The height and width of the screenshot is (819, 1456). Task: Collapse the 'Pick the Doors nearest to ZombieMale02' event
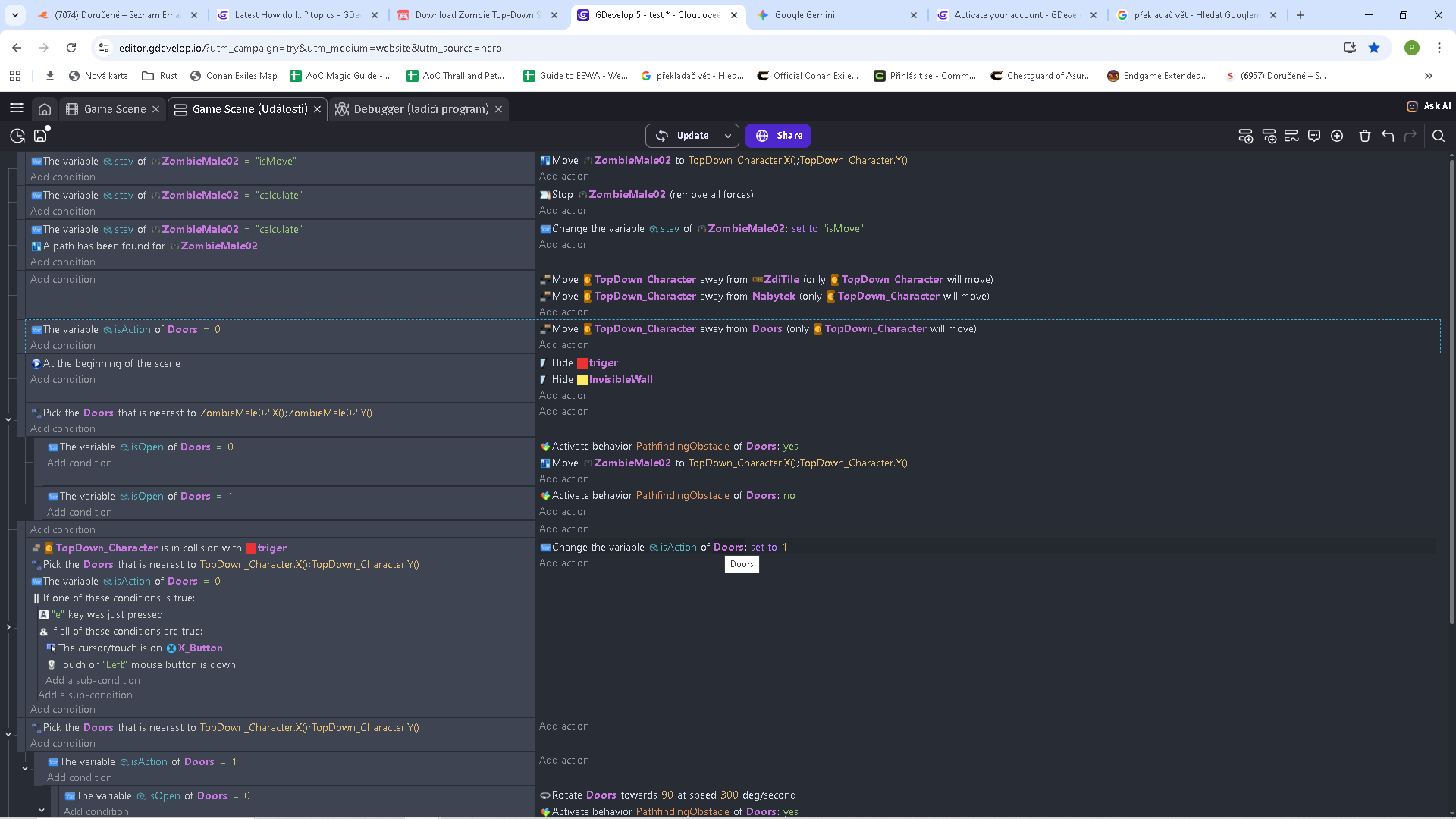(x=8, y=419)
